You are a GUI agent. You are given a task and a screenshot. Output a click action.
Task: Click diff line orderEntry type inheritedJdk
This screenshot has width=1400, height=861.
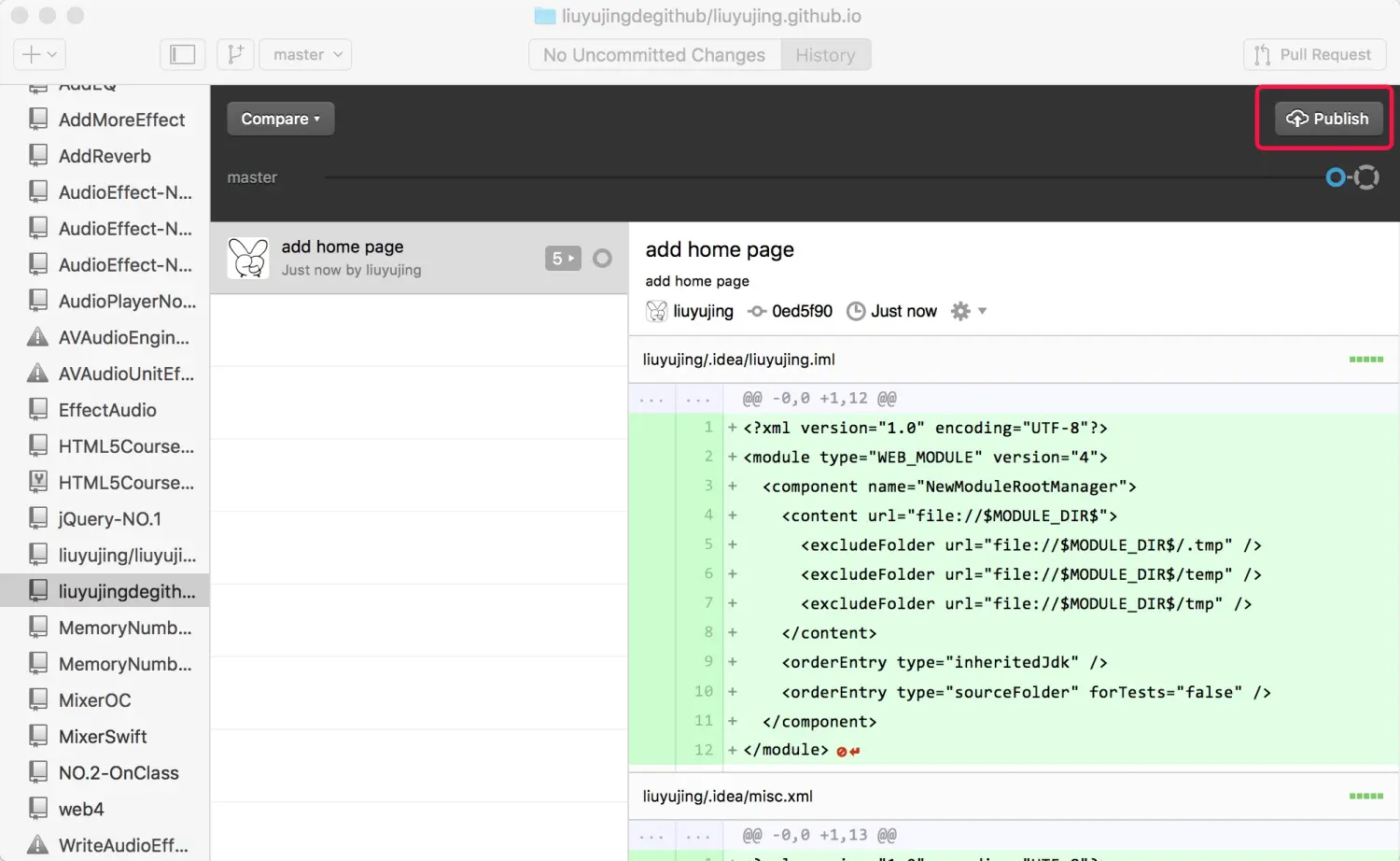1015,662
